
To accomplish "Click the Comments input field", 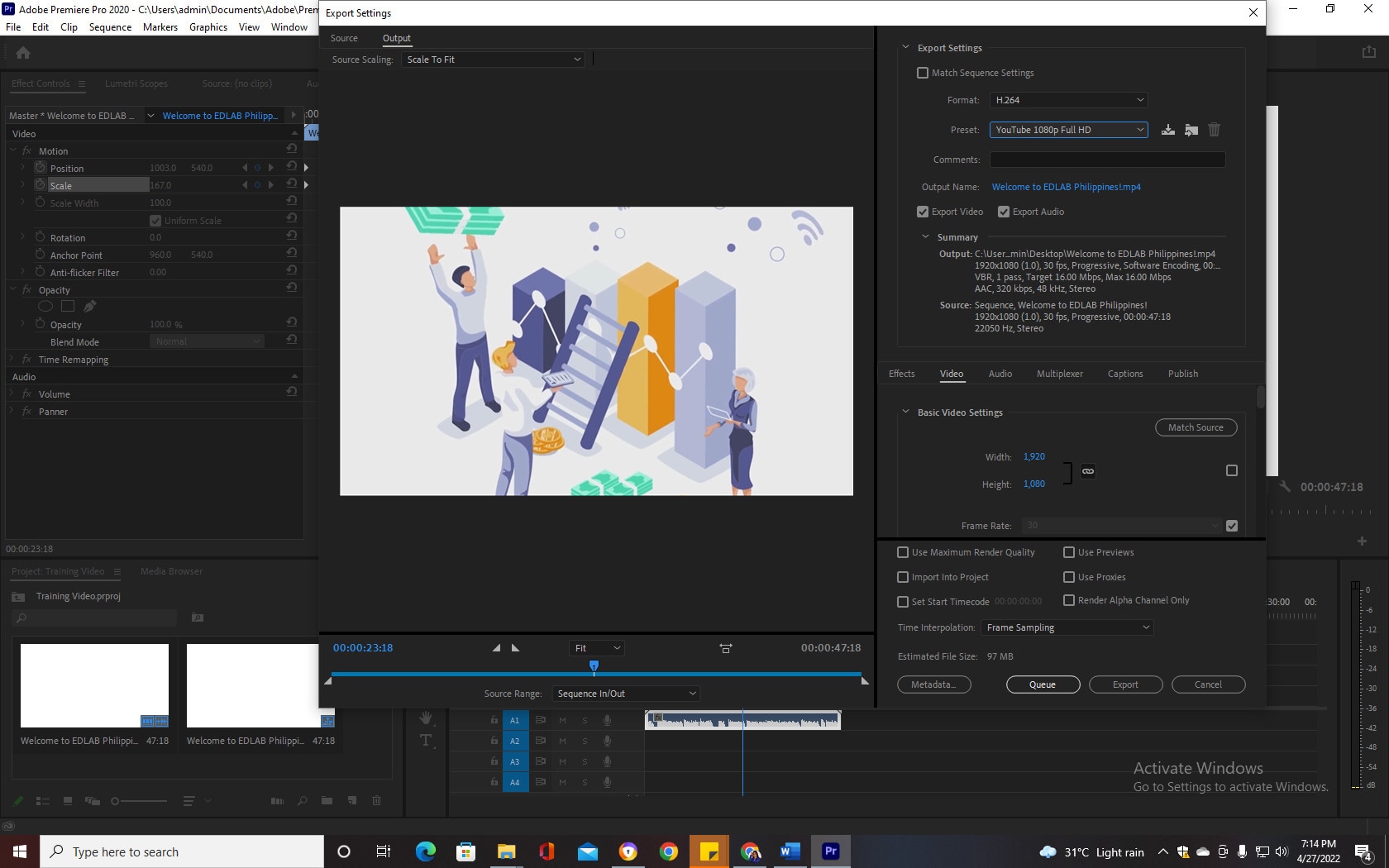I will click(1107, 160).
